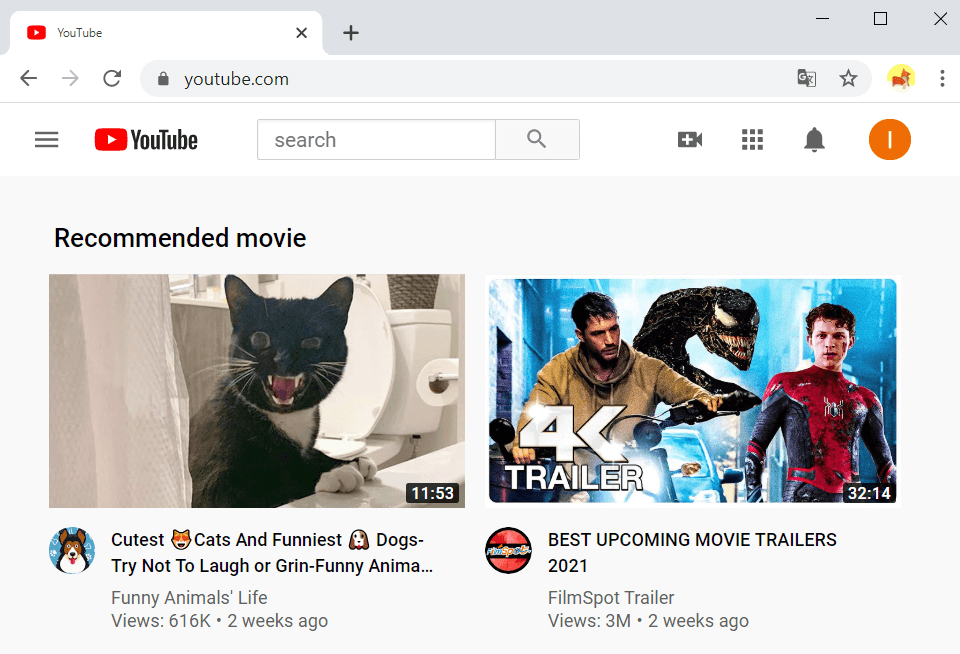Minimize the browser window
Viewport: 960px width, 654px height.
[822, 18]
